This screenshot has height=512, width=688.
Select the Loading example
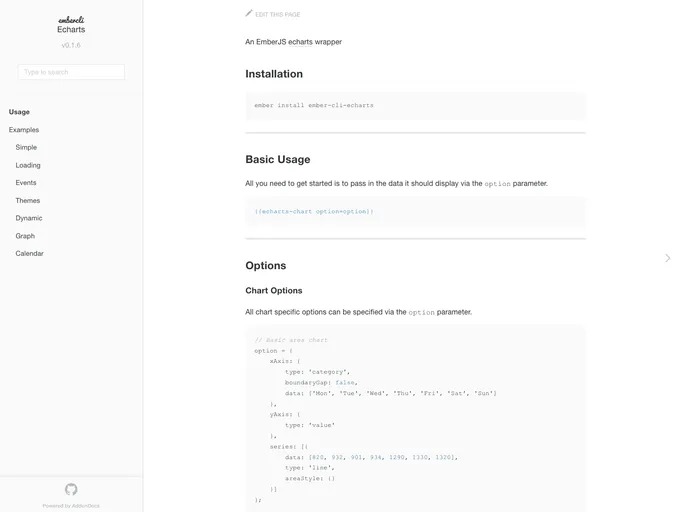28,165
